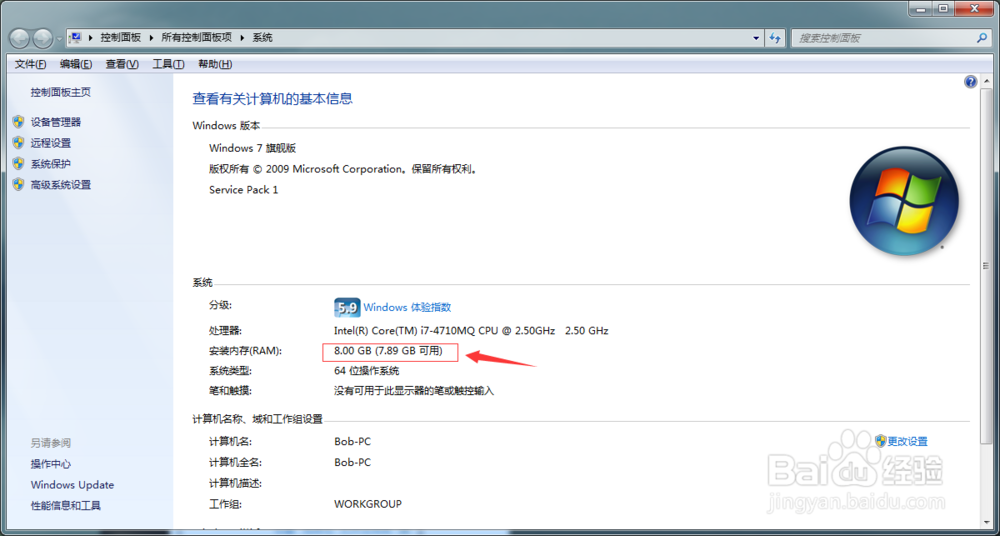Click the Back navigation arrow

click(20, 38)
